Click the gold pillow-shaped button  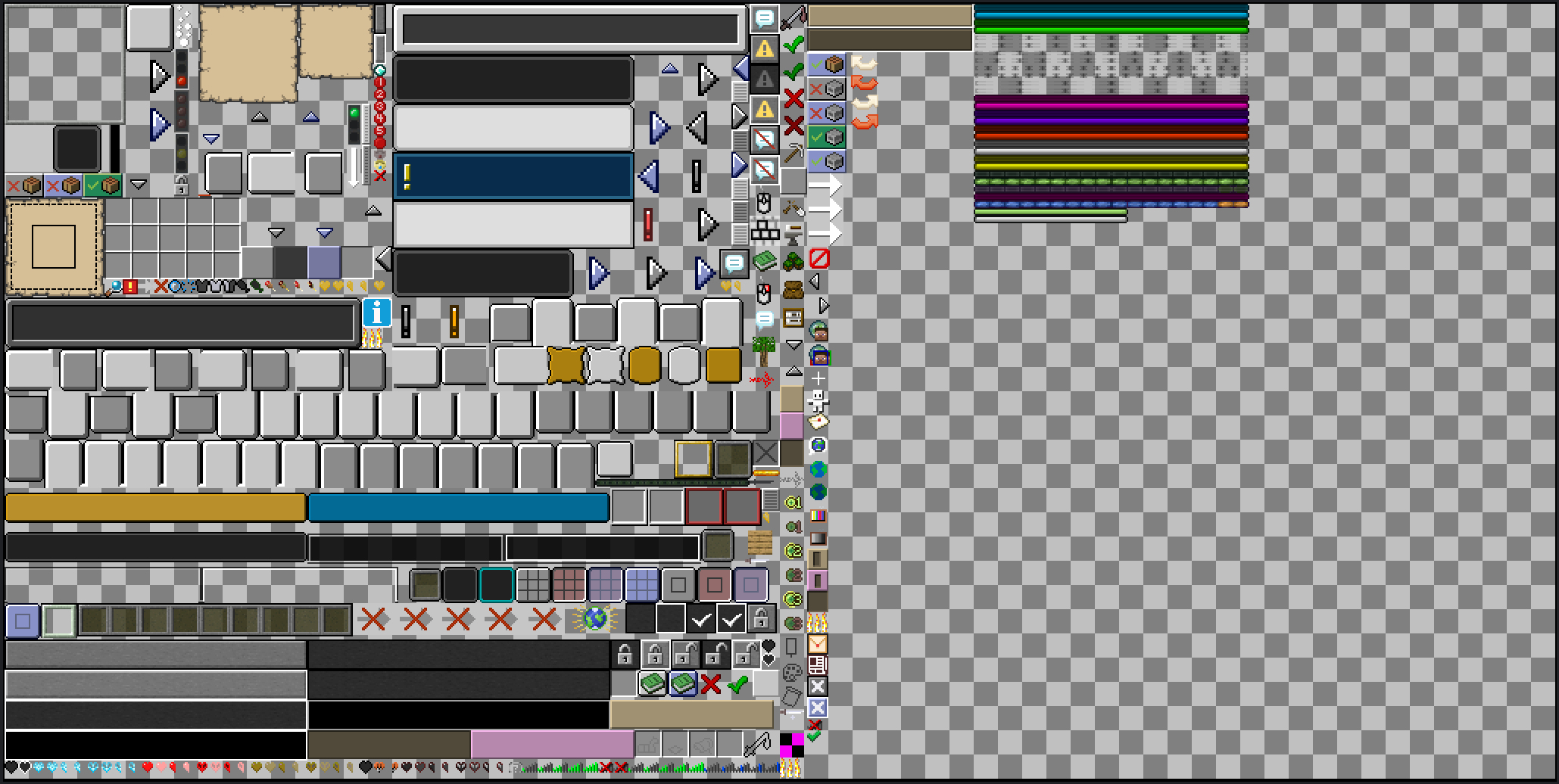tap(567, 366)
